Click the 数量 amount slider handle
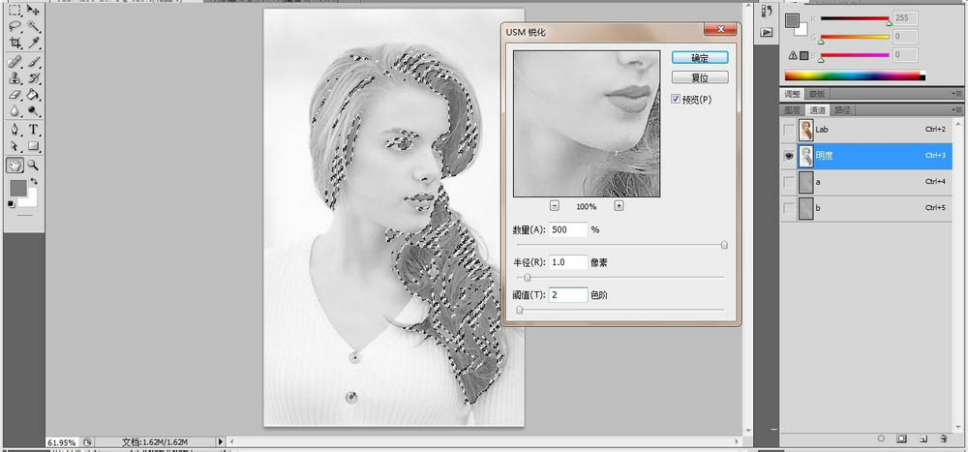The width and height of the screenshot is (968, 452). click(724, 244)
